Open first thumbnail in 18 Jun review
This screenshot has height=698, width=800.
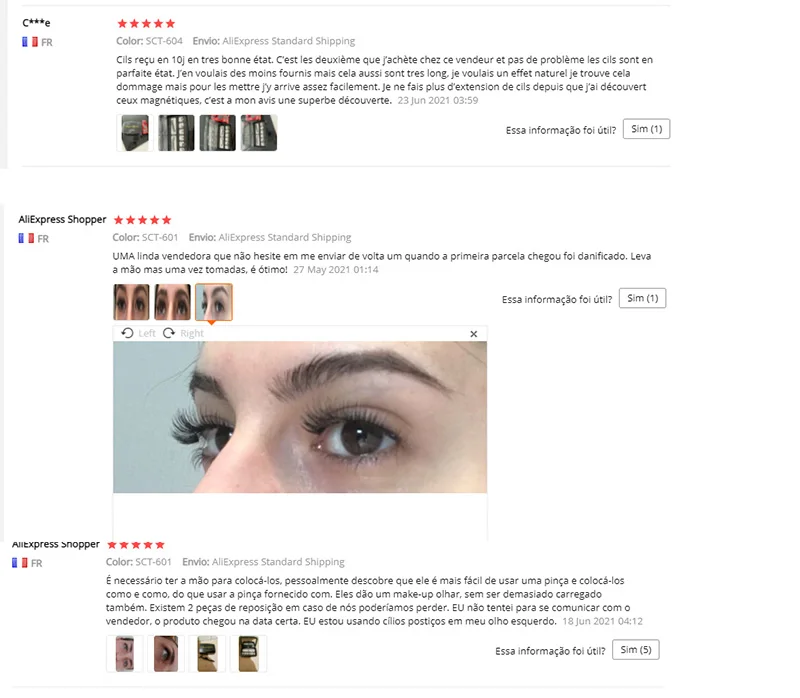pos(124,654)
